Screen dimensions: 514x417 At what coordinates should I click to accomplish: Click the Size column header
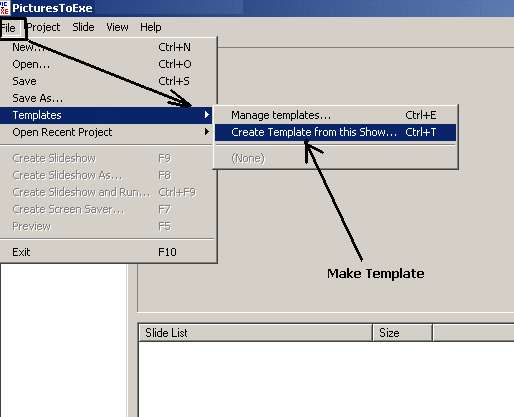coord(402,333)
